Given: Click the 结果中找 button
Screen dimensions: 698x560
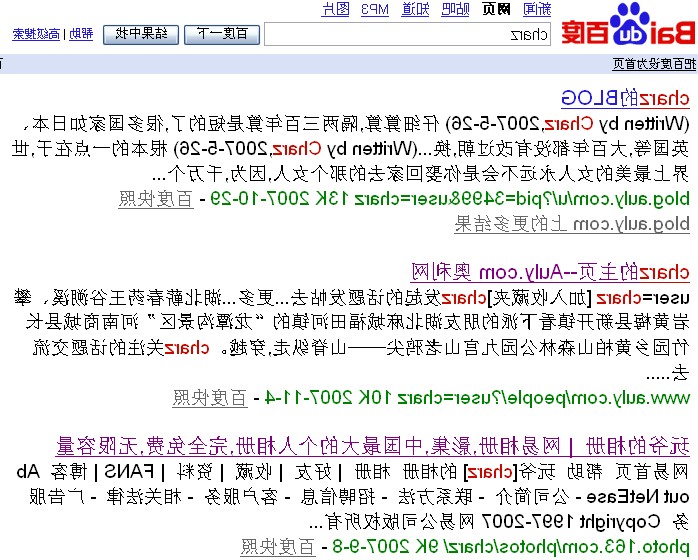Looking at the screenshot, I should coord(141,34).
